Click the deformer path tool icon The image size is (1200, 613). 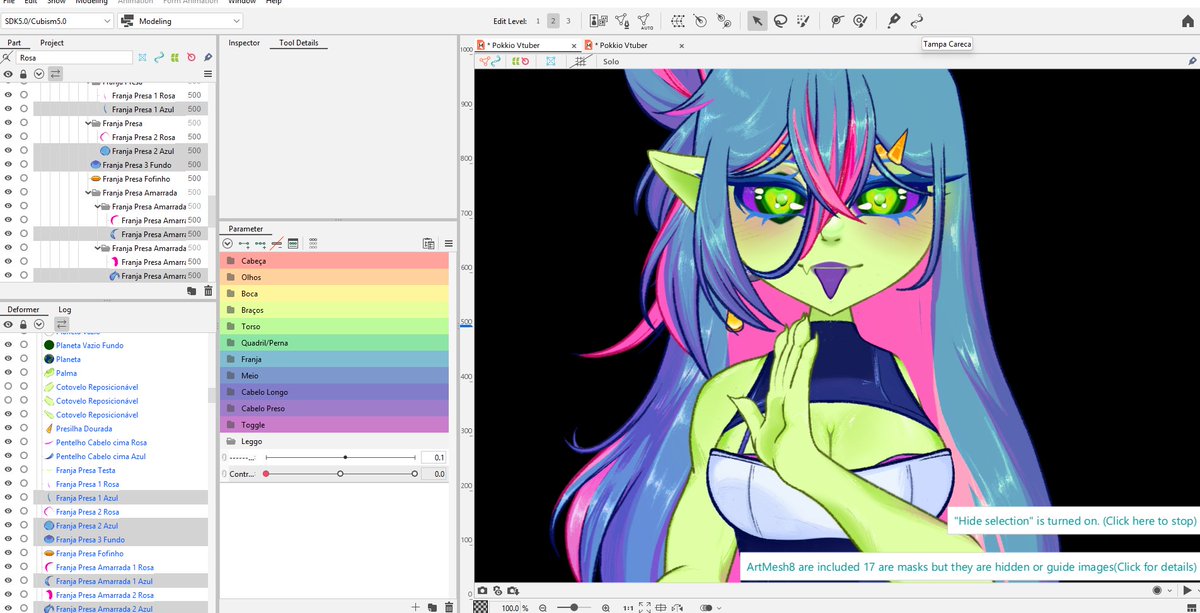click(x=723, y=20)
